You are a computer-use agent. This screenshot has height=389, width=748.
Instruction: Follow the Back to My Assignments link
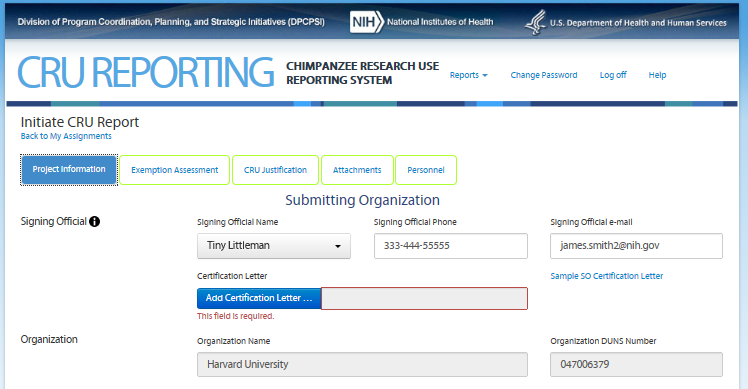66,136
